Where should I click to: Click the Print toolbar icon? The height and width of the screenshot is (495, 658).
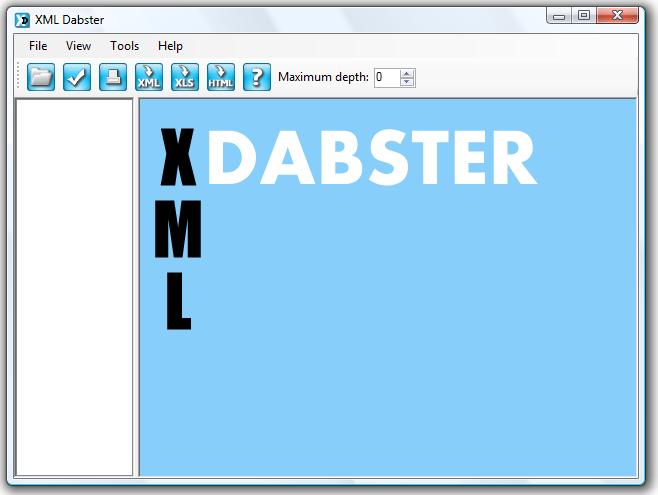(113, 77)
